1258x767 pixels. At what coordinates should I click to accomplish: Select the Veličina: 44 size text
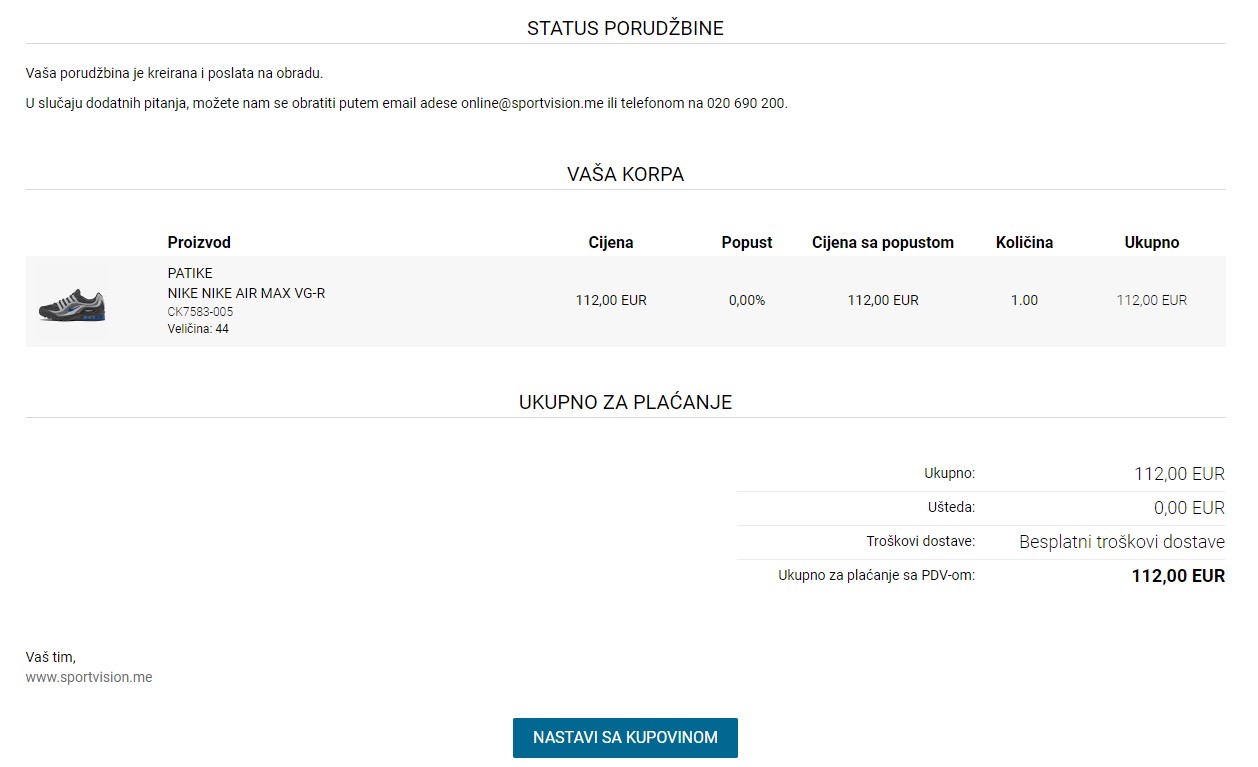pyautogui.click(x=198, y=328)
